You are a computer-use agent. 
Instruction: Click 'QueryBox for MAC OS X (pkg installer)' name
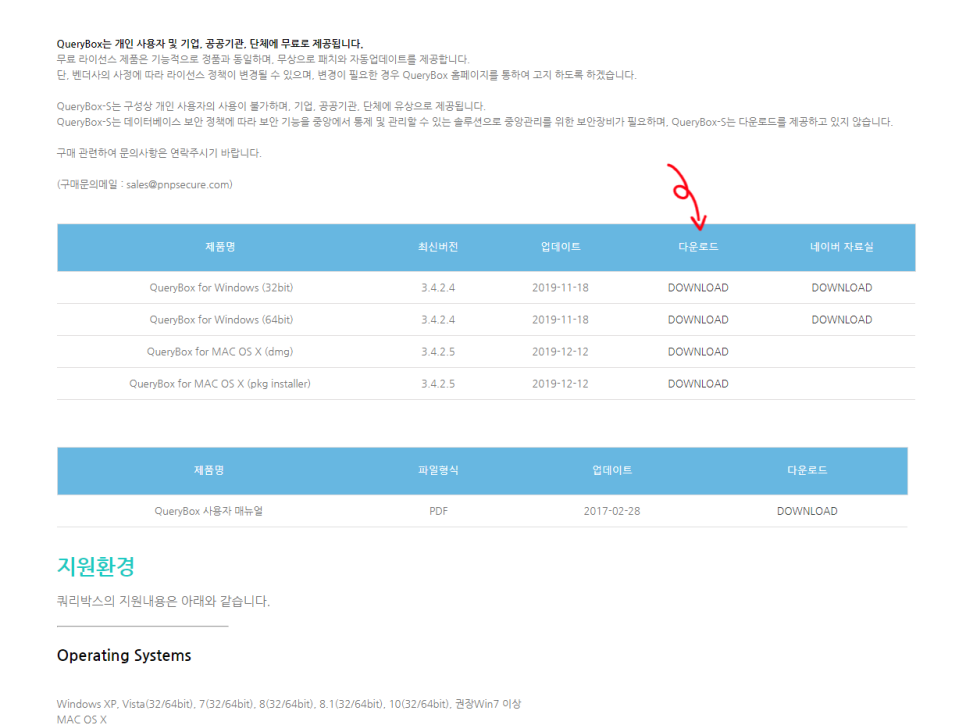(220, 384)
